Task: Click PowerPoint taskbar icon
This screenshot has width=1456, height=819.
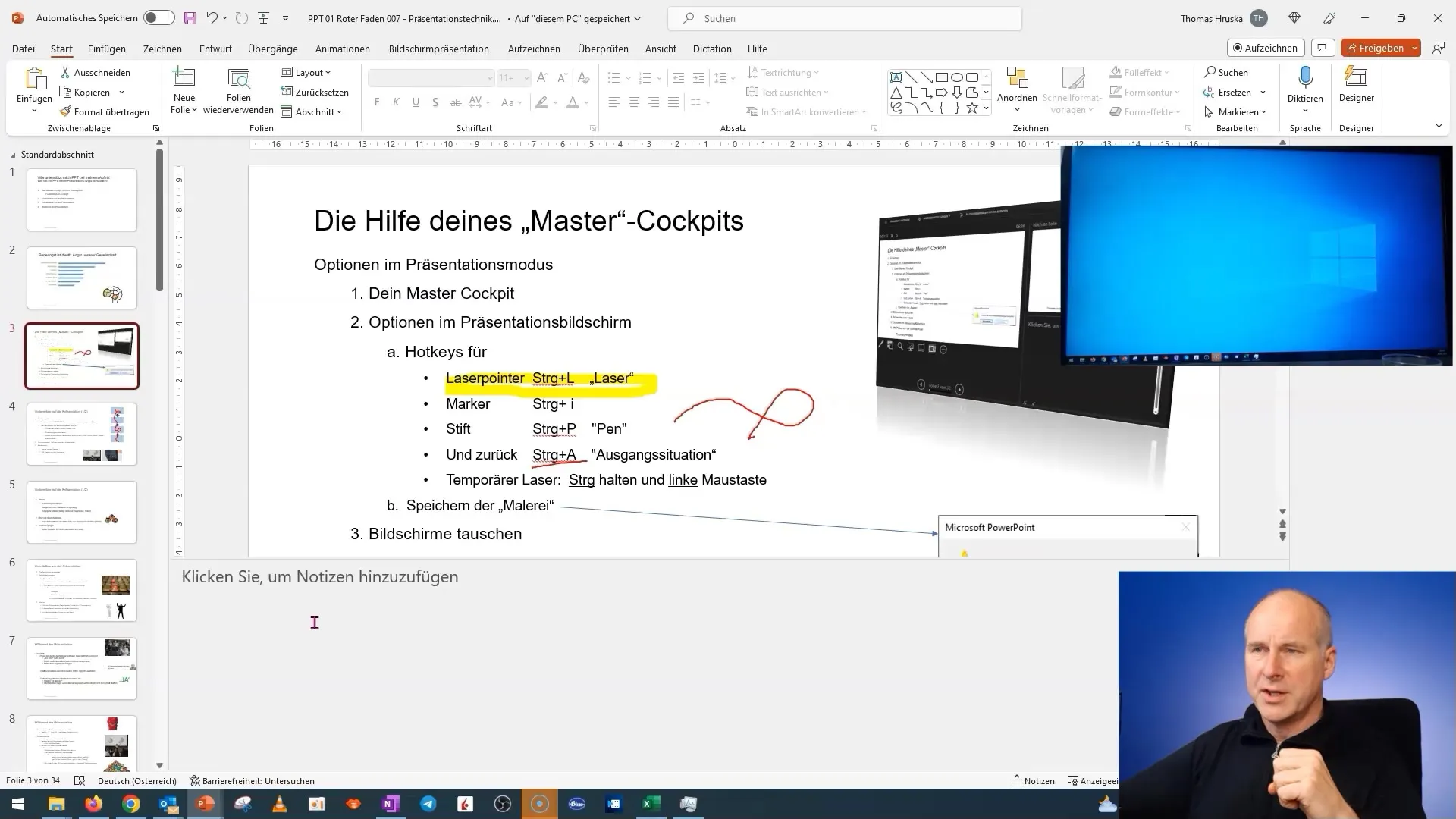Action: [205, 803]
